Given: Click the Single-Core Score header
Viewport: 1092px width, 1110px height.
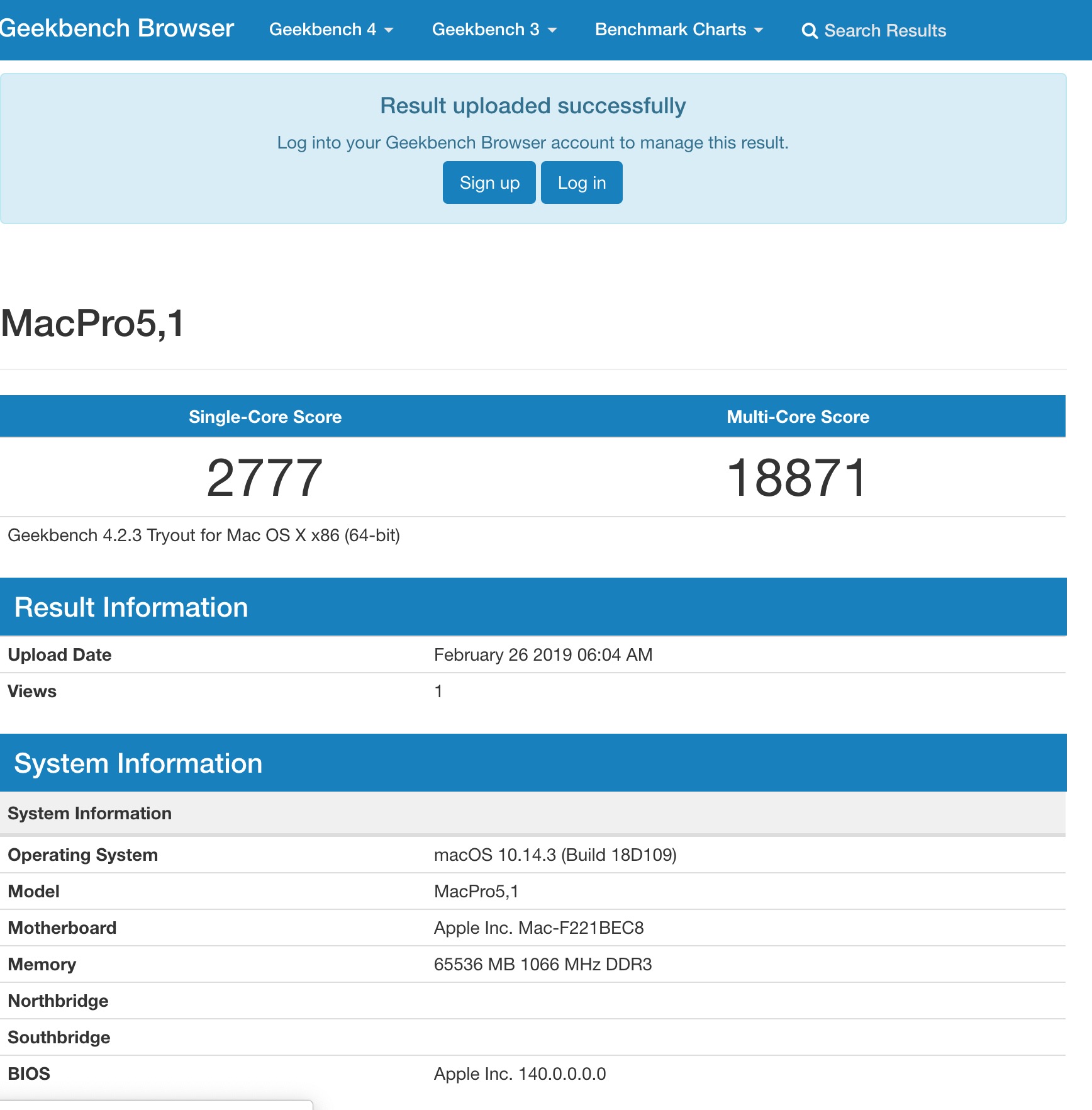Looking at the screenshot, I should 265,417.
